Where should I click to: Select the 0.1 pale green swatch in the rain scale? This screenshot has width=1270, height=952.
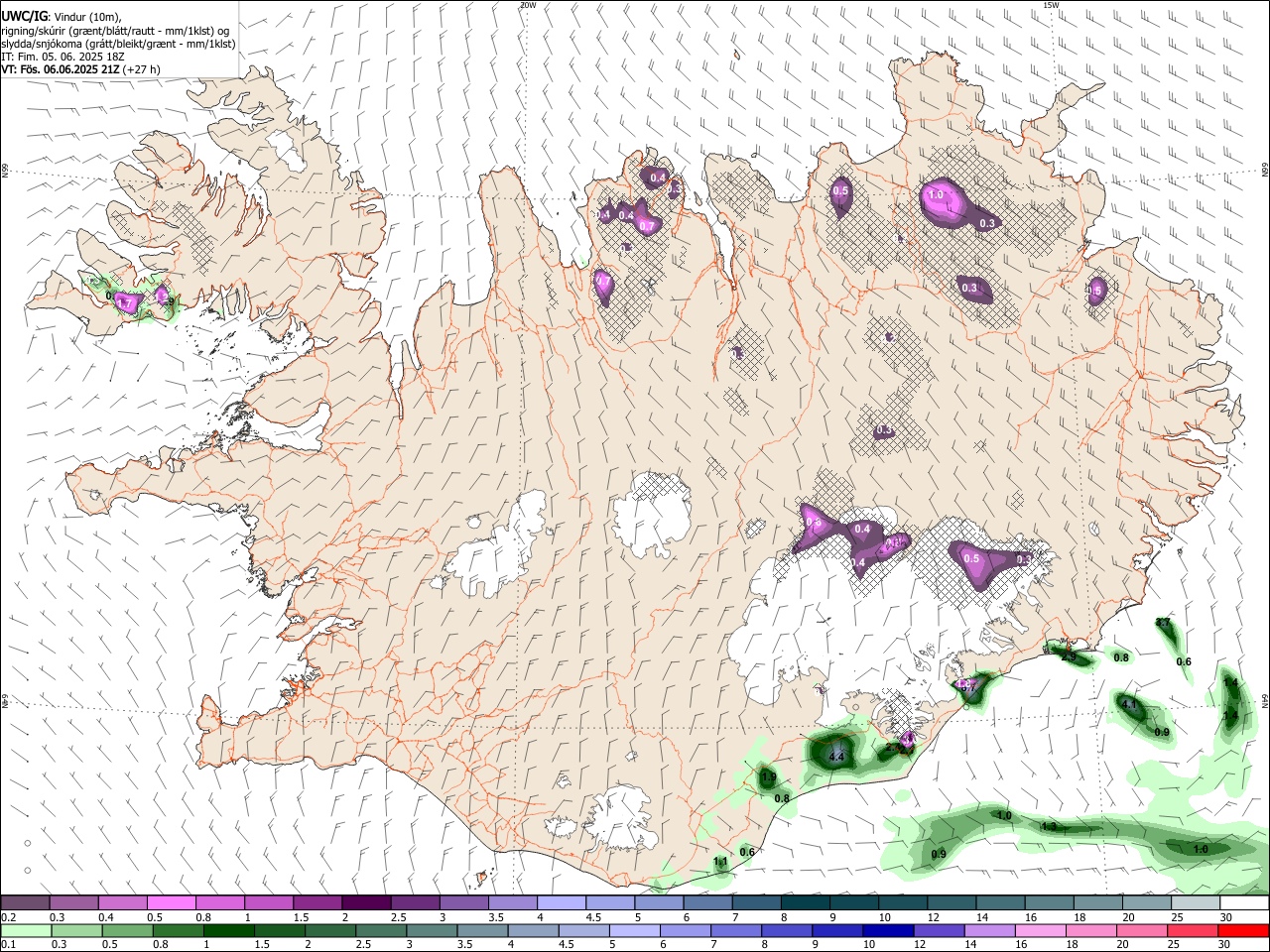[x=24, y=931]
